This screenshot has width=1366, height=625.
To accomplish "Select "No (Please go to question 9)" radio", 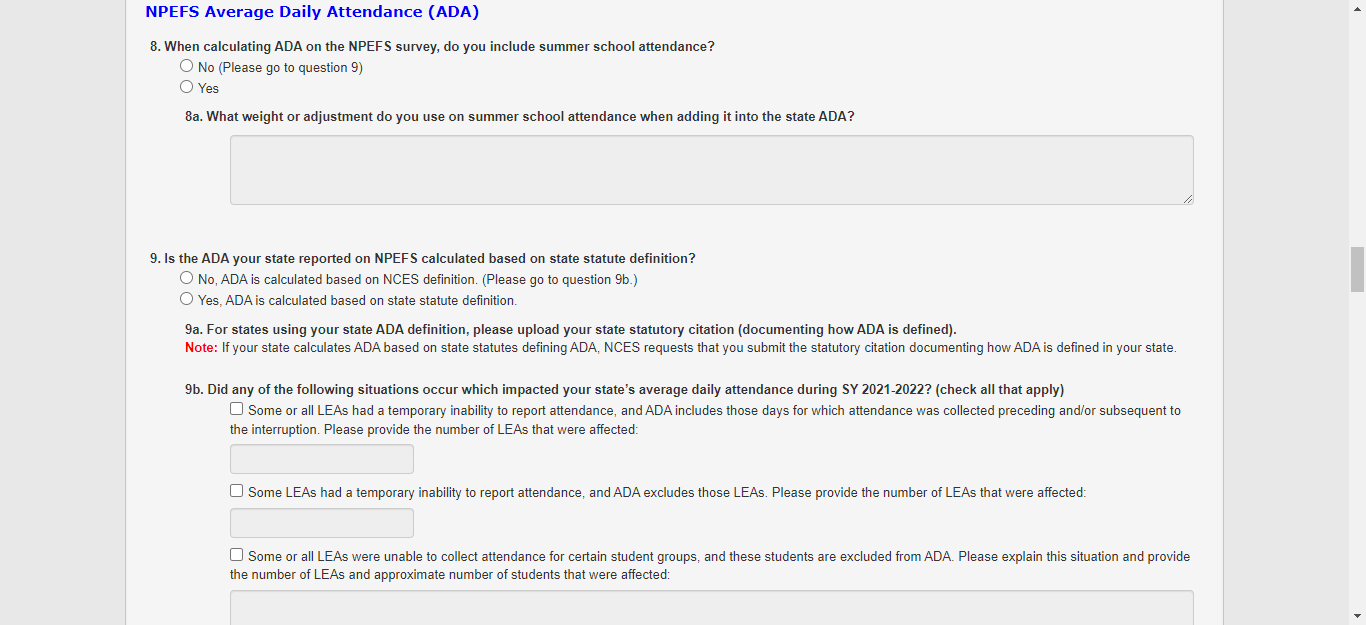I will point(187,66).
